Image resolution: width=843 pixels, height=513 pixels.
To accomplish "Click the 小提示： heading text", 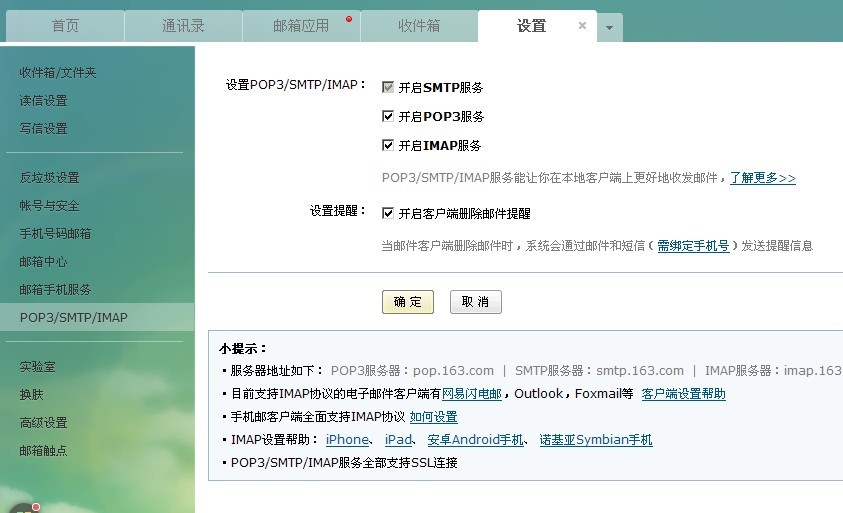I will click(x=243, y=348).
